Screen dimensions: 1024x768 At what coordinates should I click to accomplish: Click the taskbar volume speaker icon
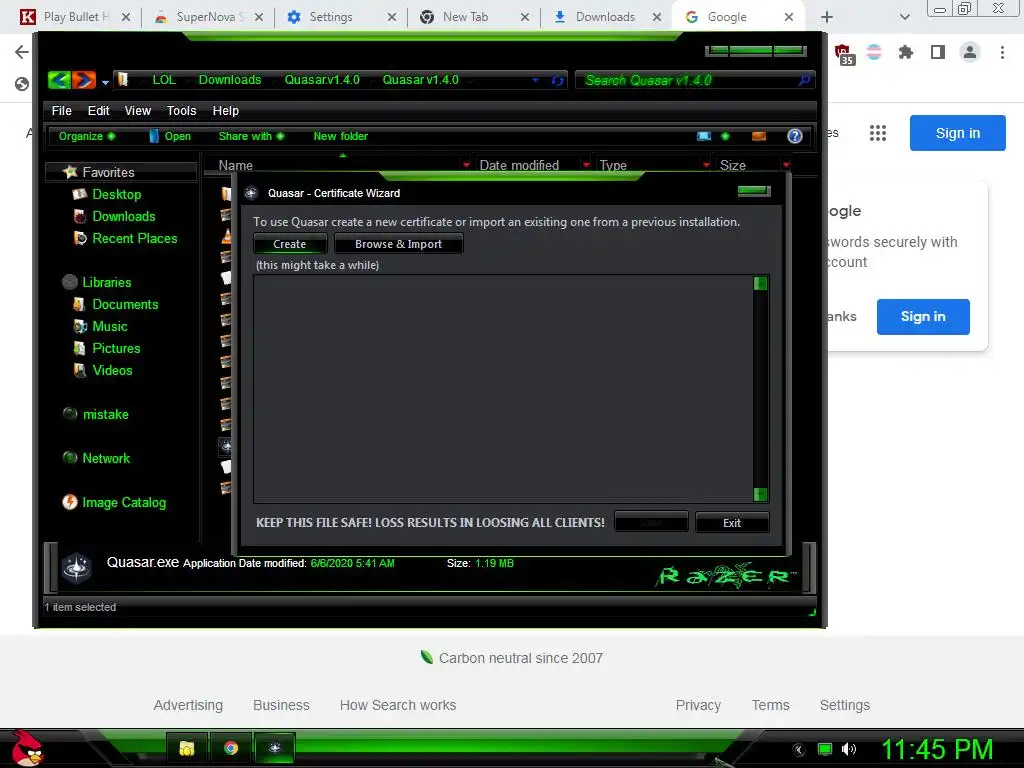pos(848,749)
